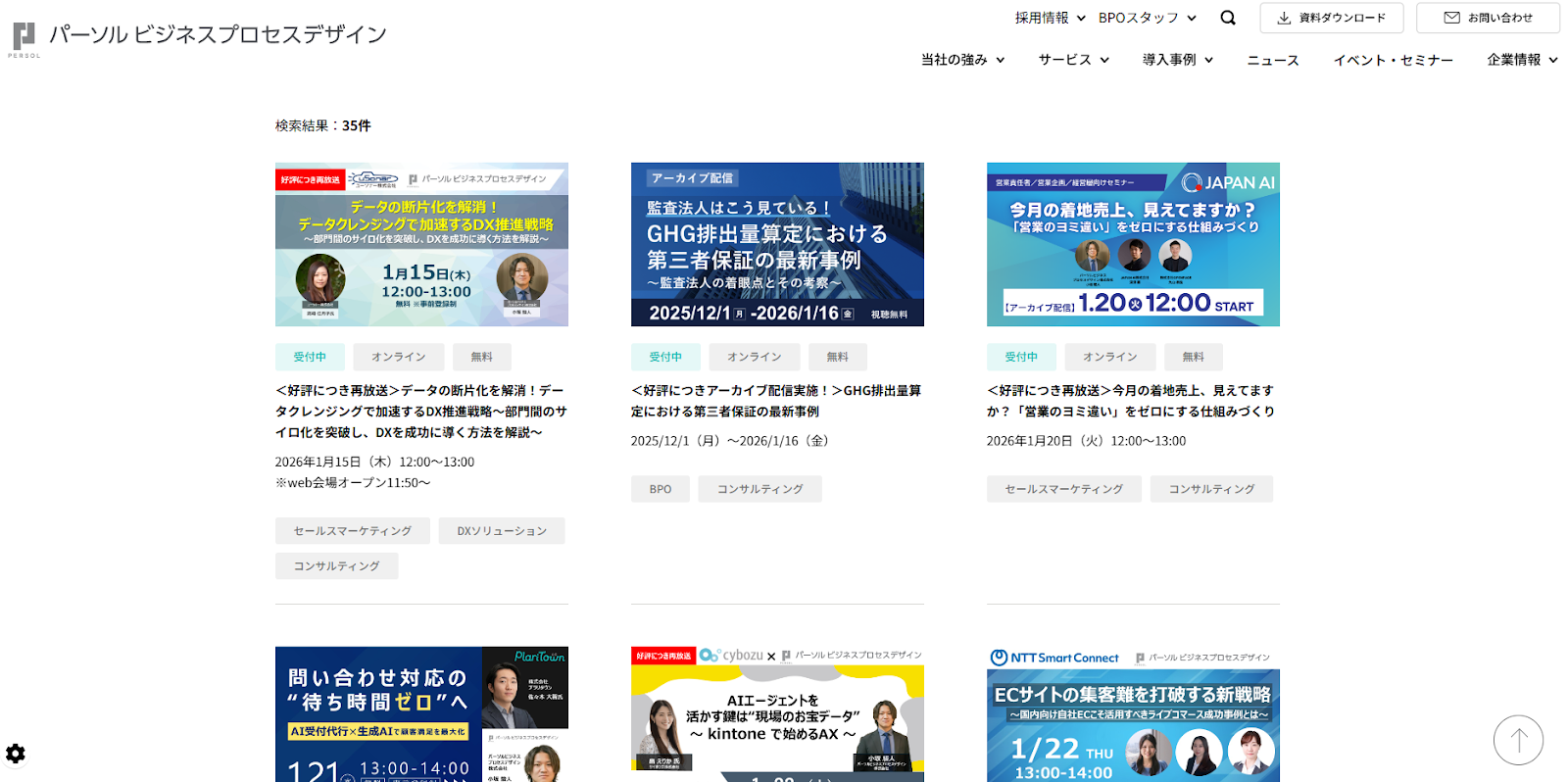Expand the 採用情報 dropdown chevron
This screenshot has width=1568, height=782.
[x=1081, y=18]
